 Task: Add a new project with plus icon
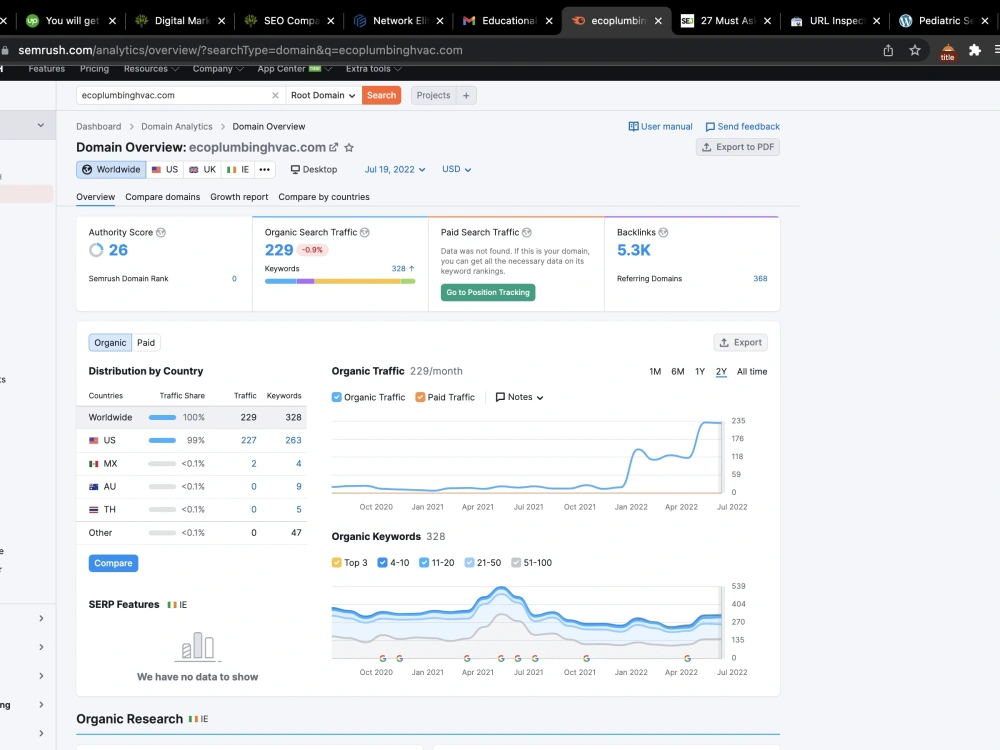click(466, 95)
